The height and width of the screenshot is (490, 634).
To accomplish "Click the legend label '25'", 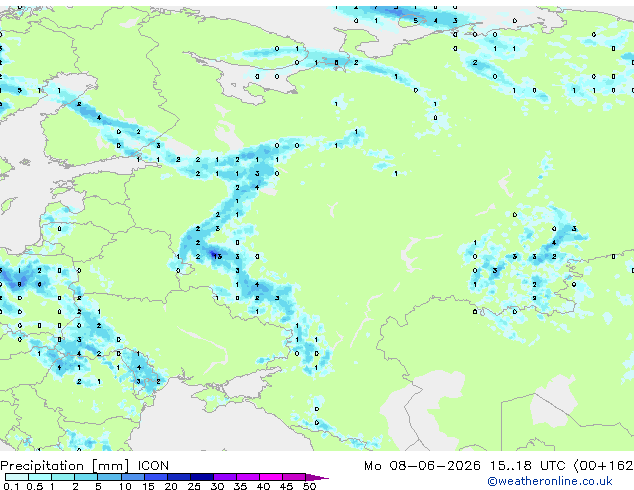I will coord(194,486).
